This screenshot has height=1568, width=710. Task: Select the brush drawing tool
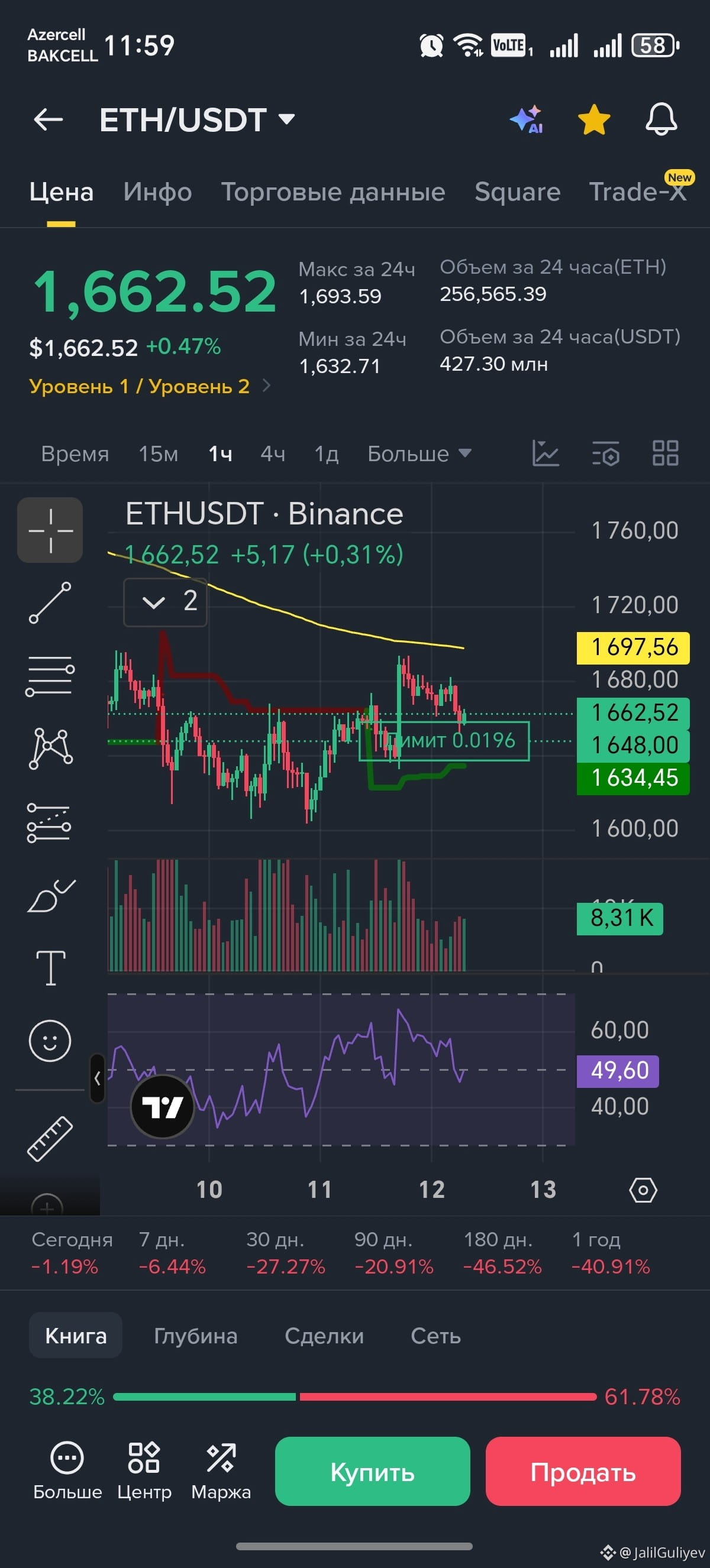[x=51, y=895]
